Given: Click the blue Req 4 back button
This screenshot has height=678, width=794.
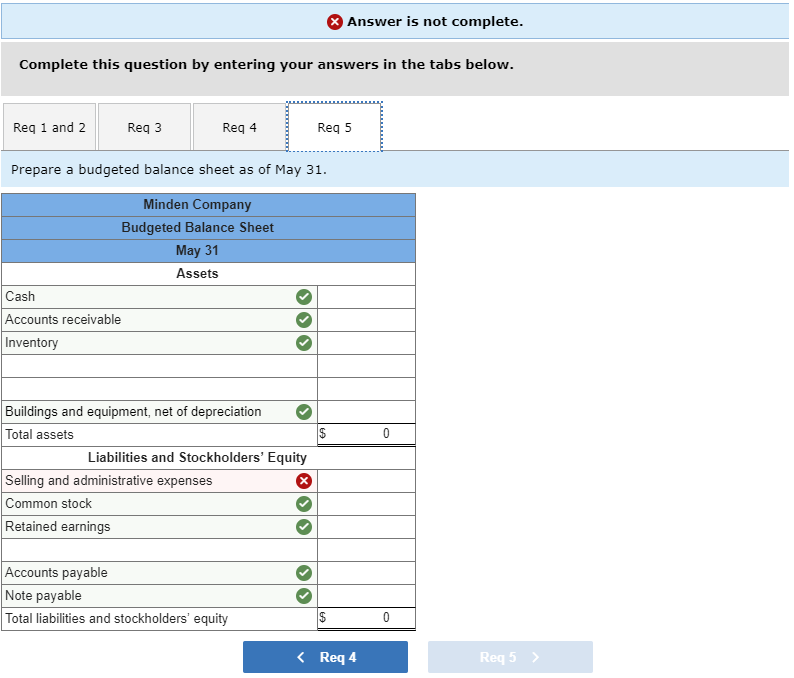Looking at the screenshot, I should tap(325, 657).
